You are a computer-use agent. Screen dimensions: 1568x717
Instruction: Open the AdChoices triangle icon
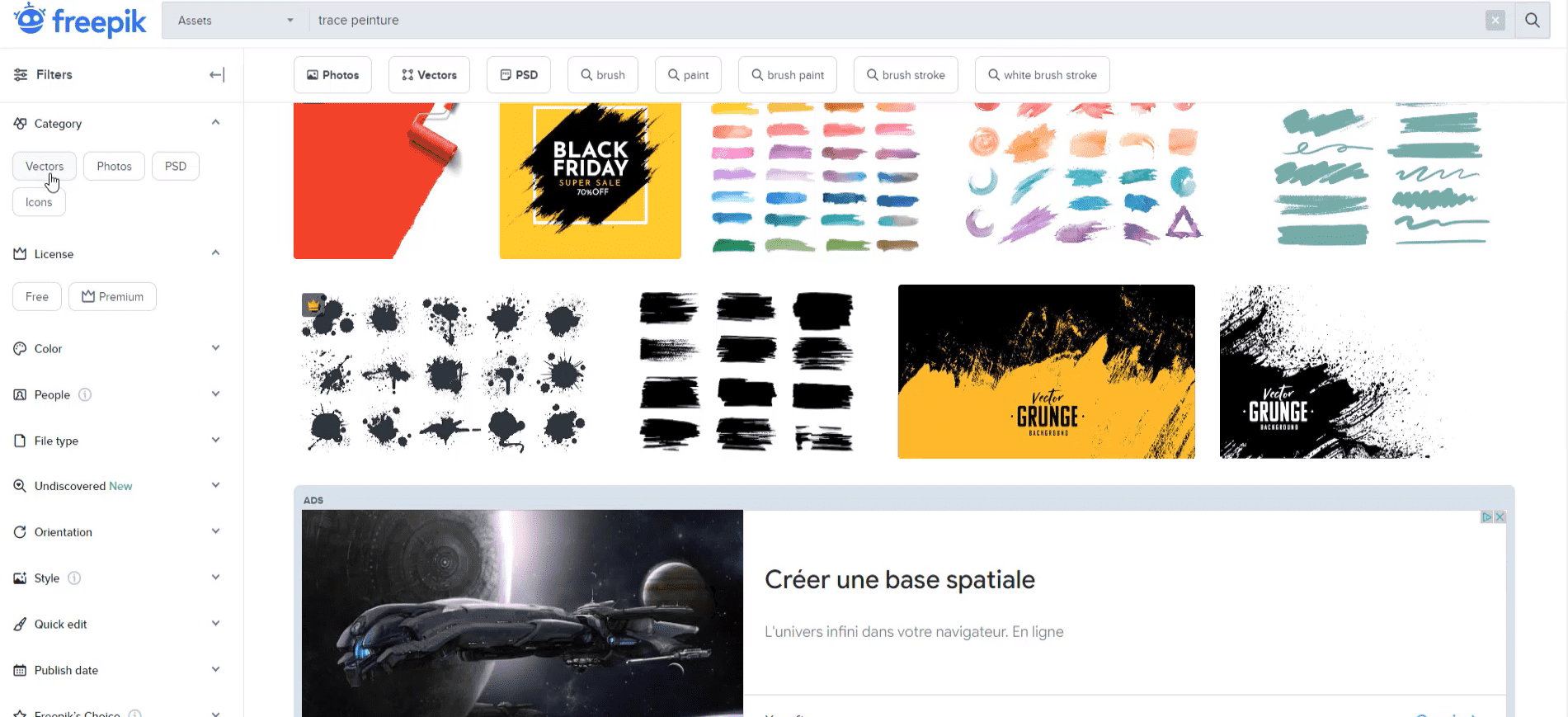pos(1486,517)
